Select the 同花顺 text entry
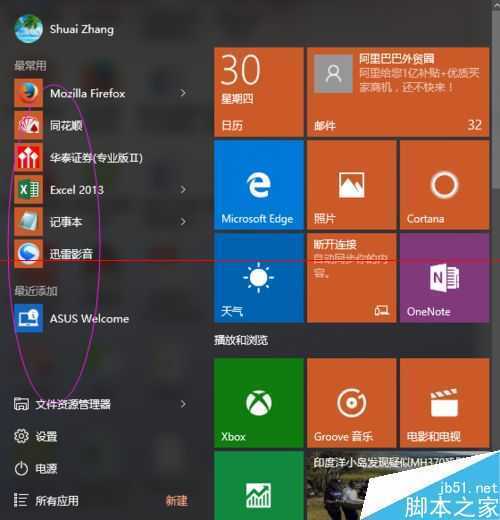 point(66,126)
